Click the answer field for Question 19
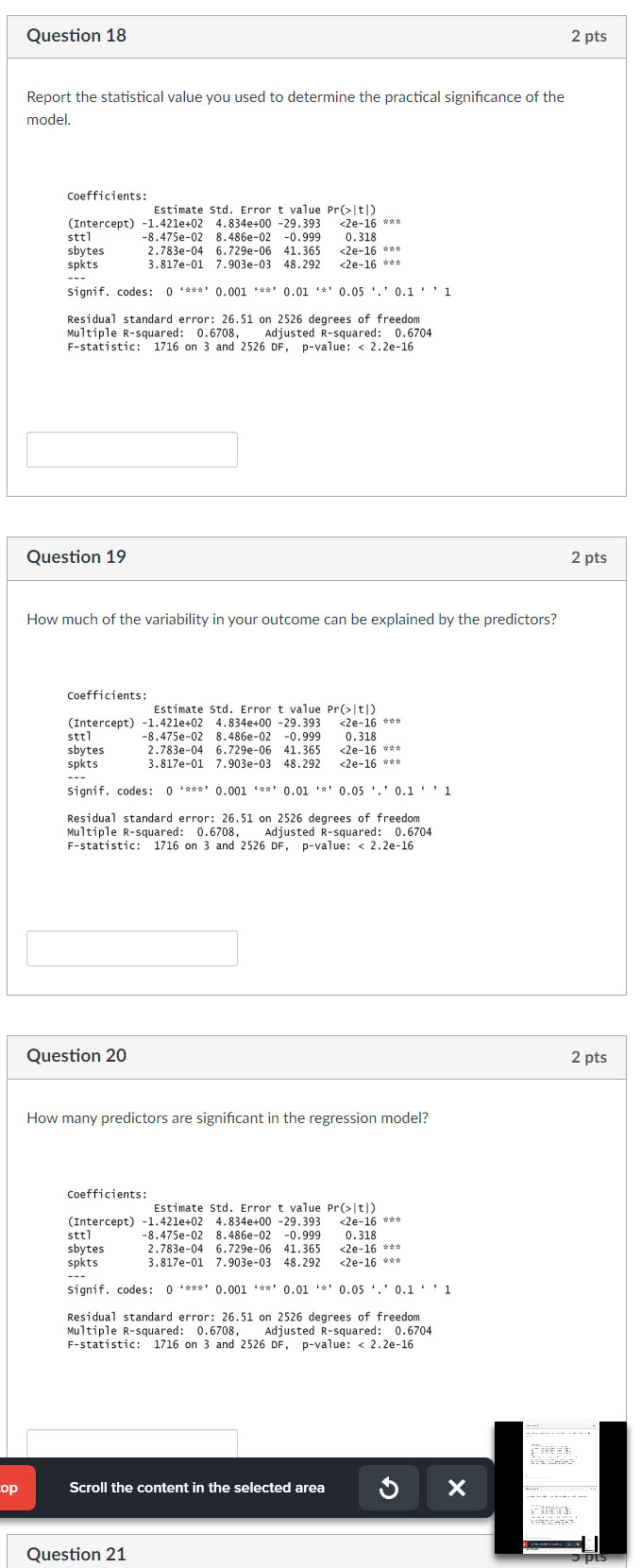This screenshot has width=641, height=1568. click(131, 947)
